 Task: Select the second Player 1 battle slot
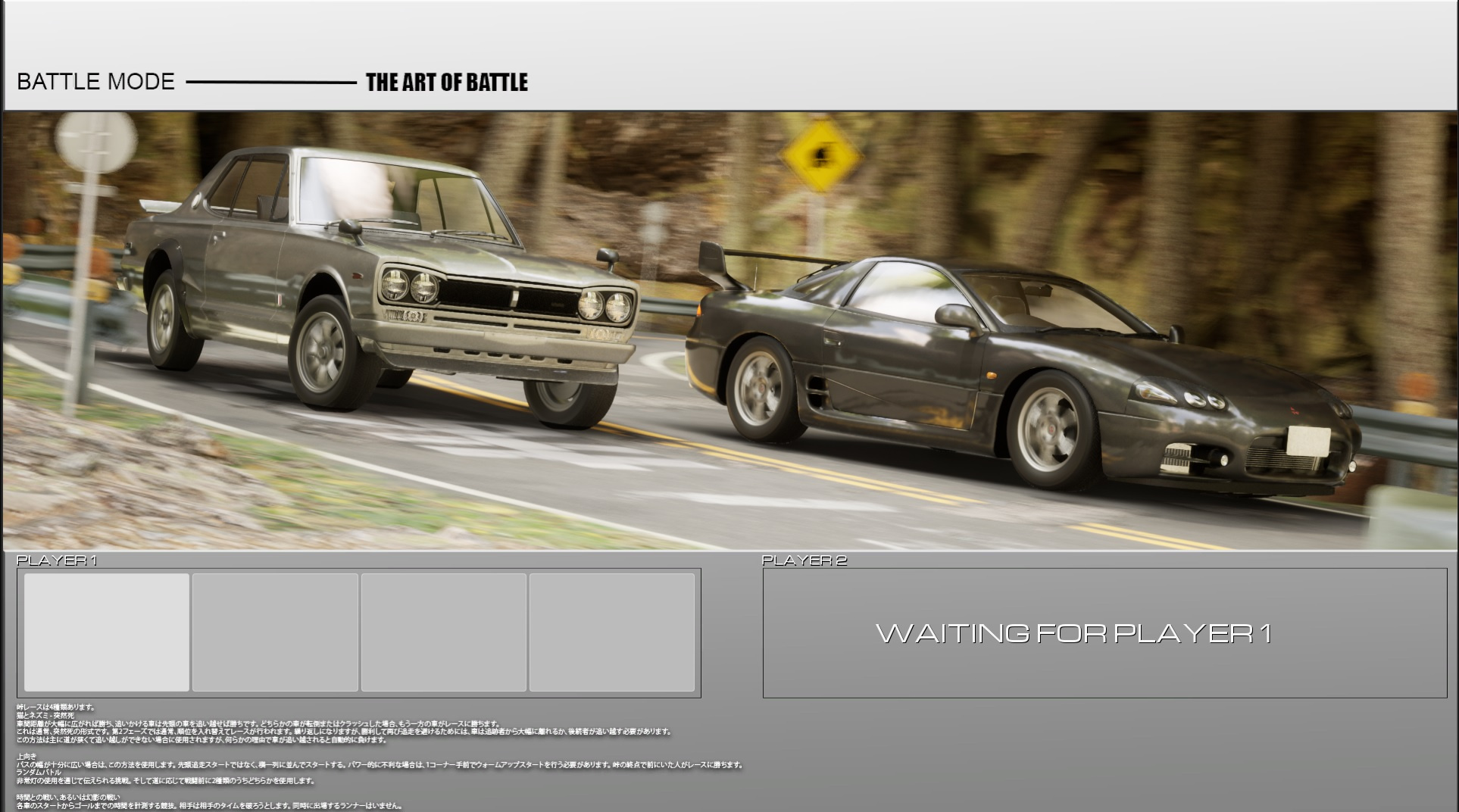click(x=275, y=632)
